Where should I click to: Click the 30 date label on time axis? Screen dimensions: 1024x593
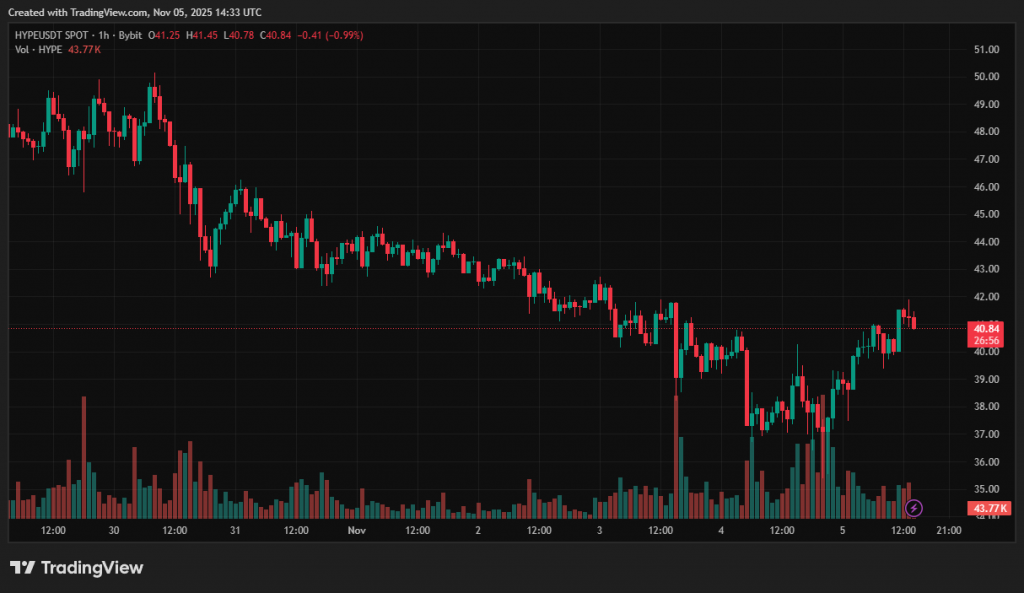click(113, 530)
